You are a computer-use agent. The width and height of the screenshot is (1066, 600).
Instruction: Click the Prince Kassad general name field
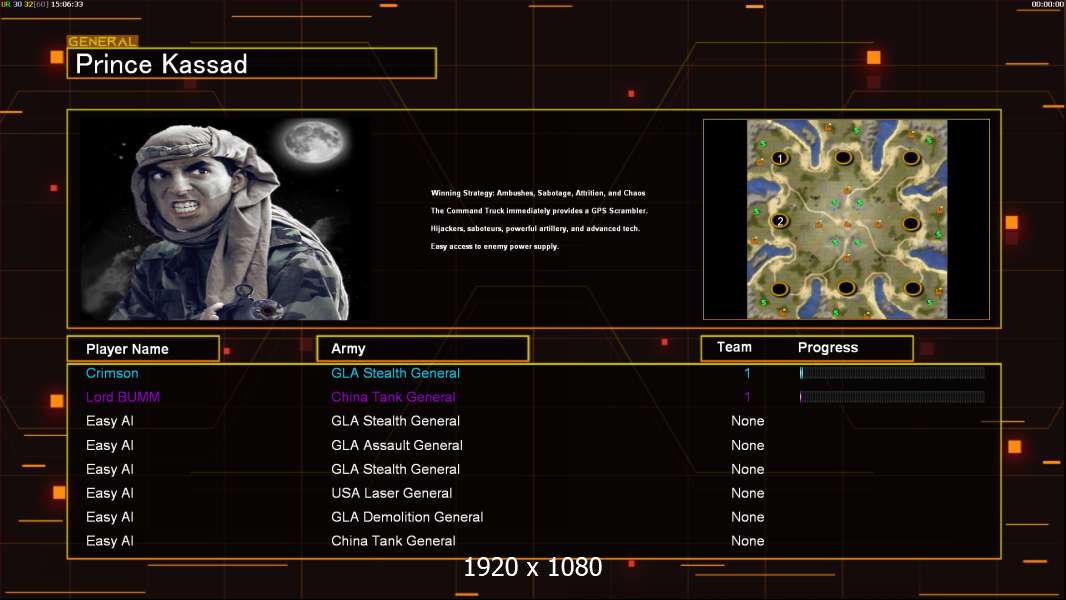pyautogui.click(x=252, y=63)
